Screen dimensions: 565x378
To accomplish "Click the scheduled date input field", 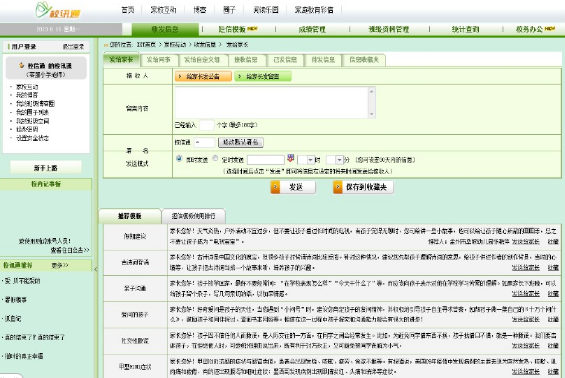I will click(266, 160).
